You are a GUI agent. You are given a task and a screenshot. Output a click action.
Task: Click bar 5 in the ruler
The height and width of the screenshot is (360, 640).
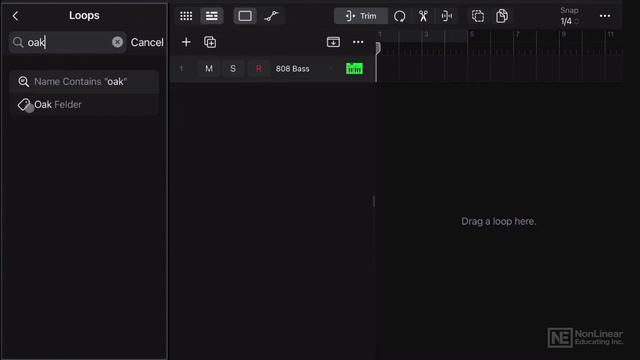(472, 35)
